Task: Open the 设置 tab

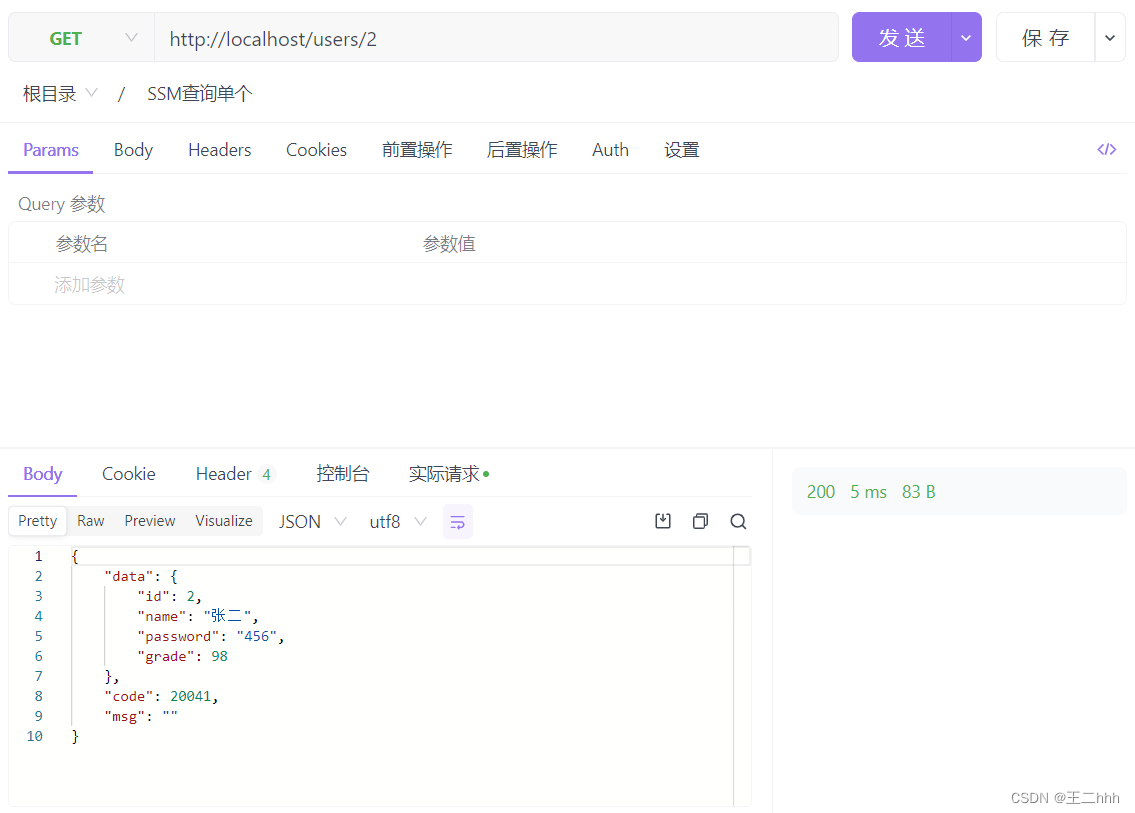Action: [682, 150]
